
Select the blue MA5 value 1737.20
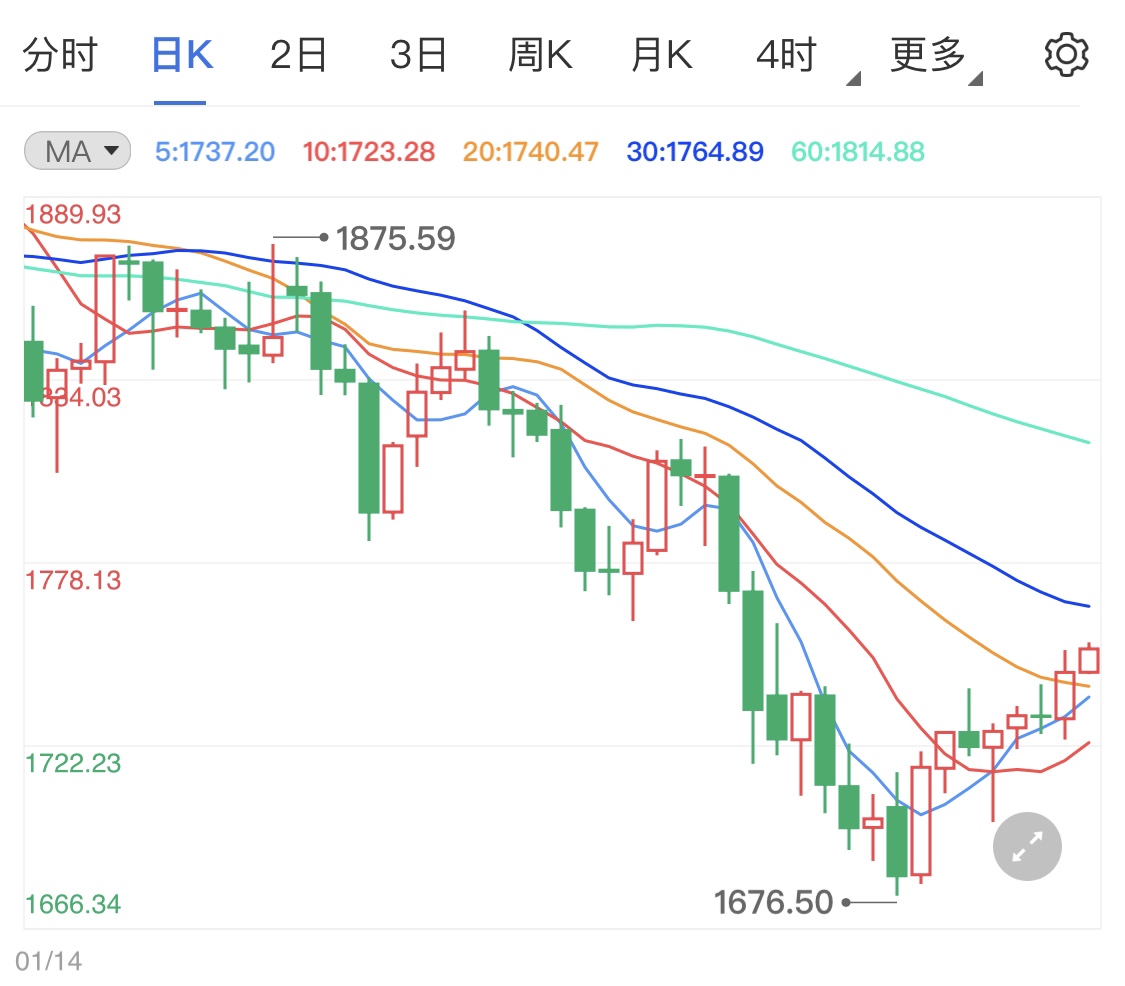click(x=214, y=150)
